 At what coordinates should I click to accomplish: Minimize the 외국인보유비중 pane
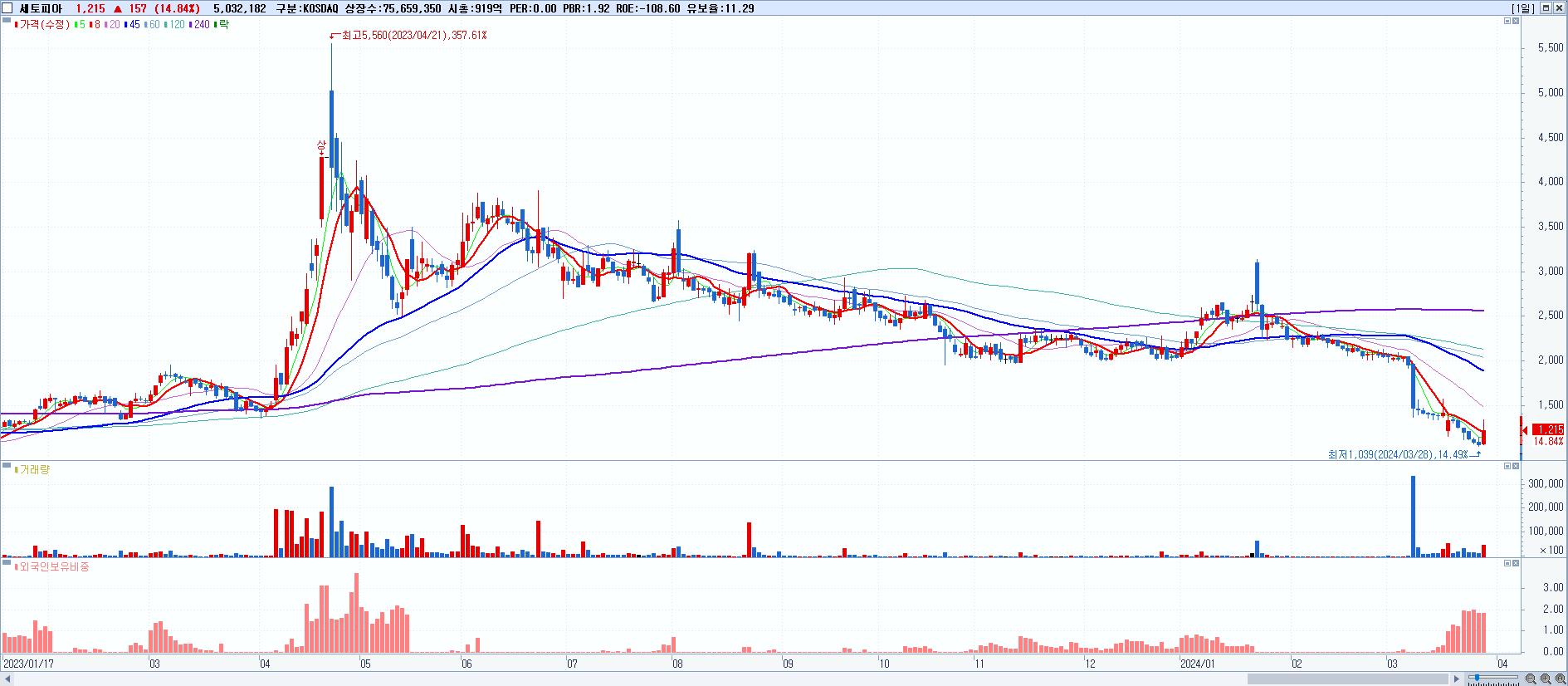1507,563
